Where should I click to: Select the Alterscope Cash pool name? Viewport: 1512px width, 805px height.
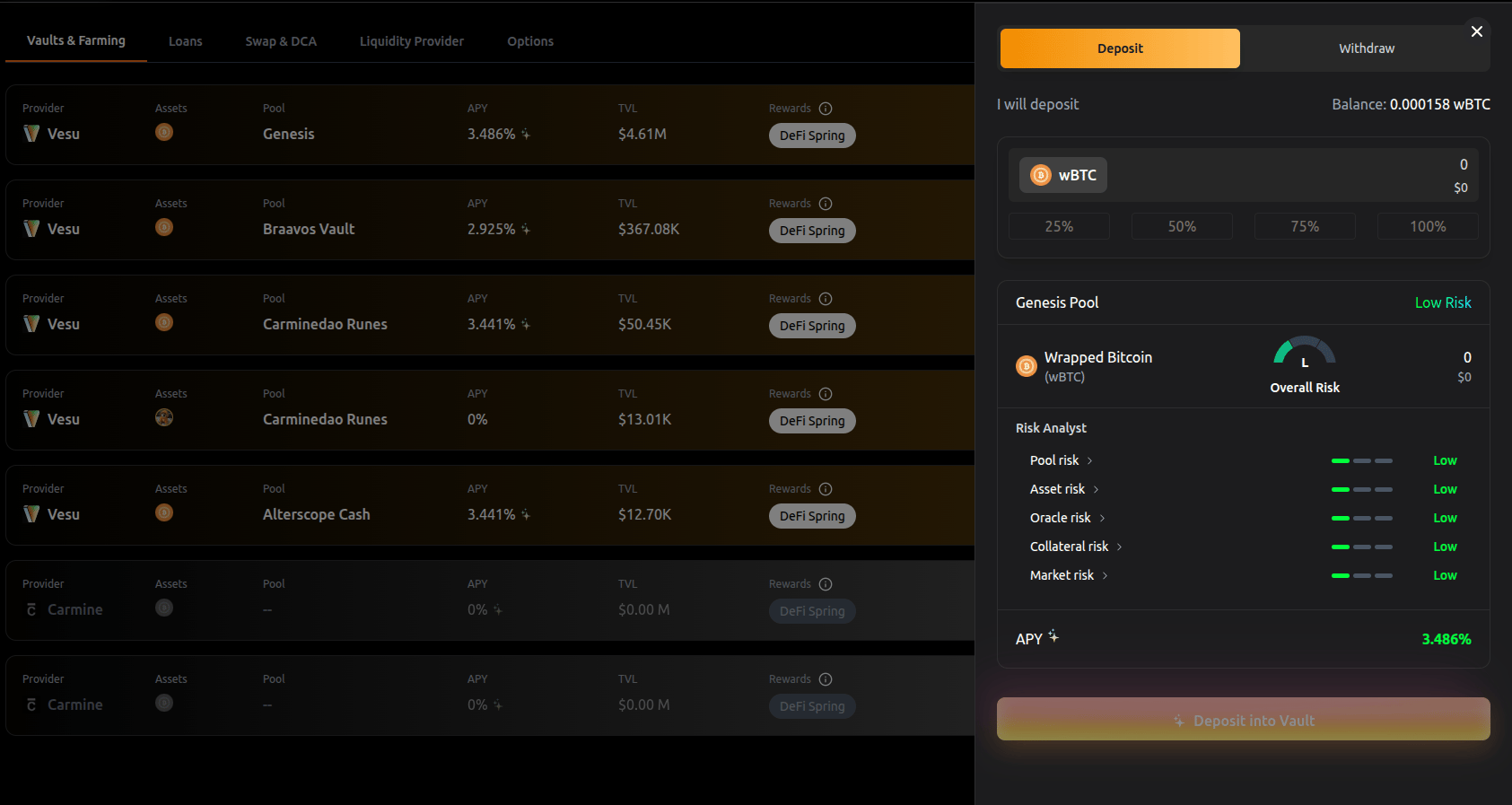[317, 514]
